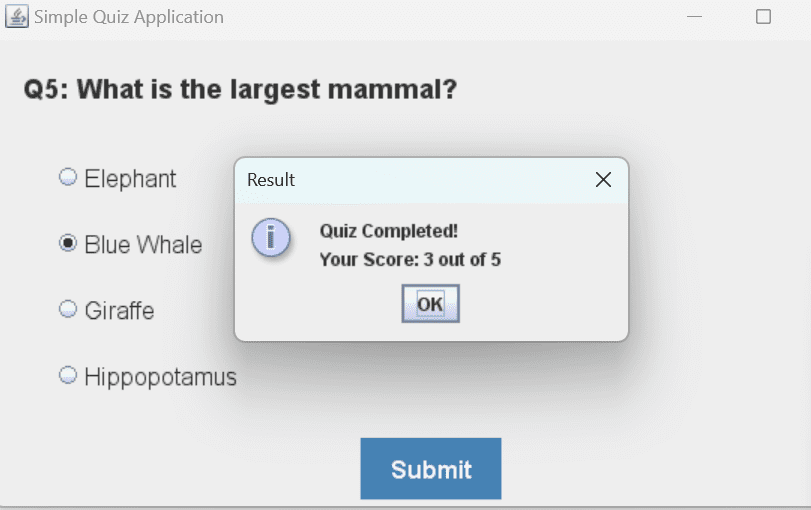Image resolution: width=811 pixels, height=510 pixels.
Task: Click the Hippopotamus option label text
Action: (160, 377)
